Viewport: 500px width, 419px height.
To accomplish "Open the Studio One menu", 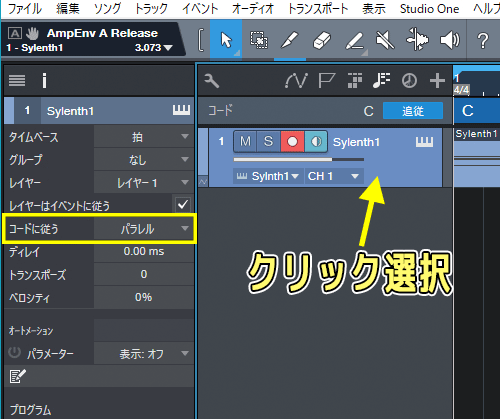I will tap(429, 9).
